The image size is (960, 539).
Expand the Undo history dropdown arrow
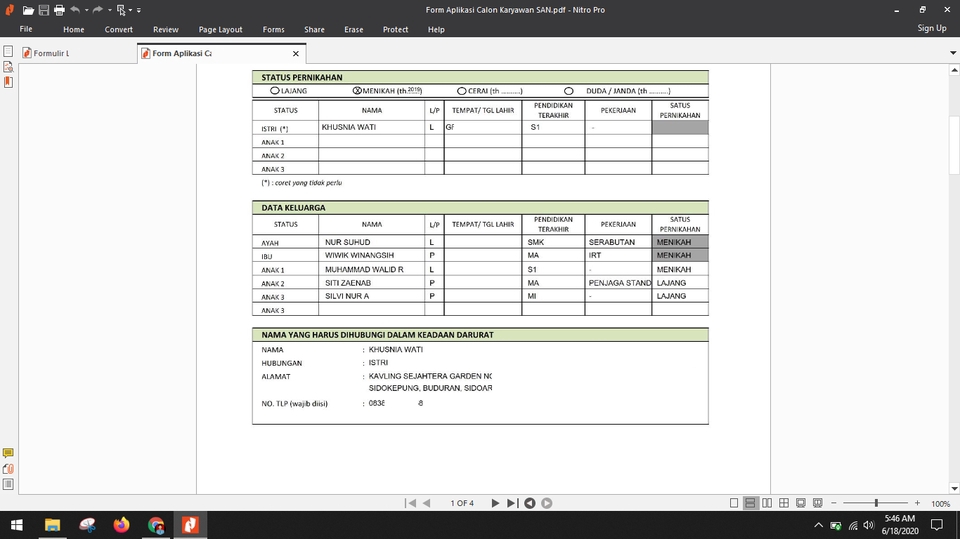point(86,10)
